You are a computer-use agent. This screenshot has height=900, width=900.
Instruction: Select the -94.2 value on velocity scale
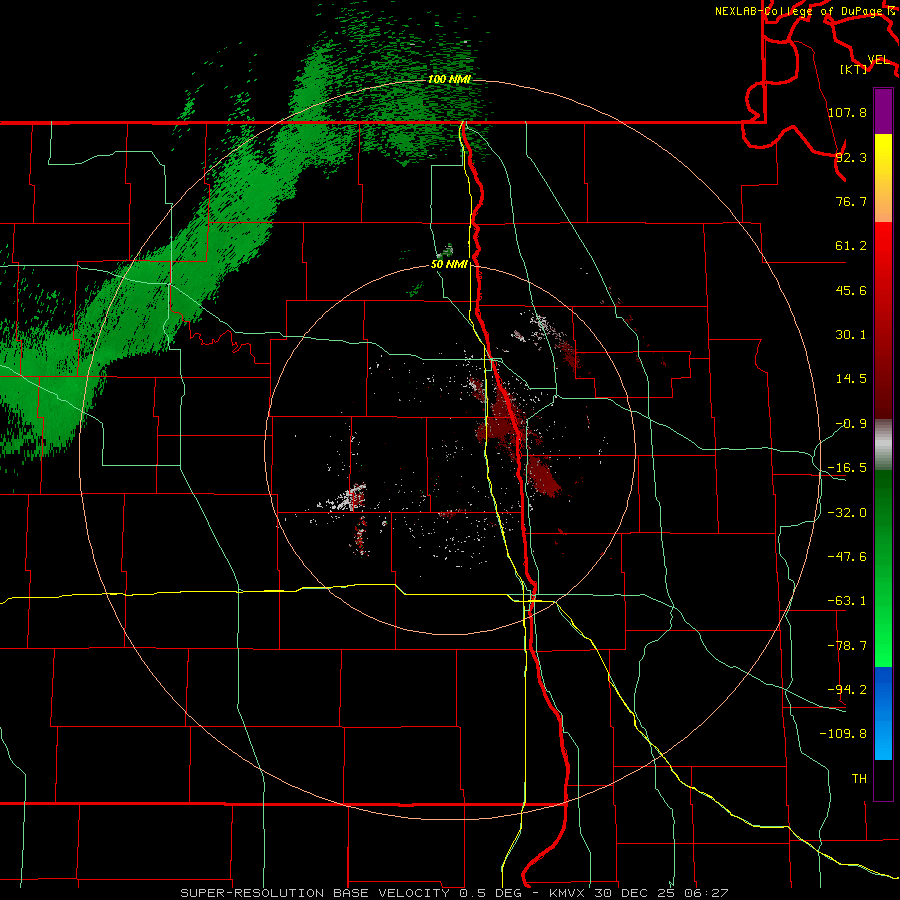coord(847,689)
